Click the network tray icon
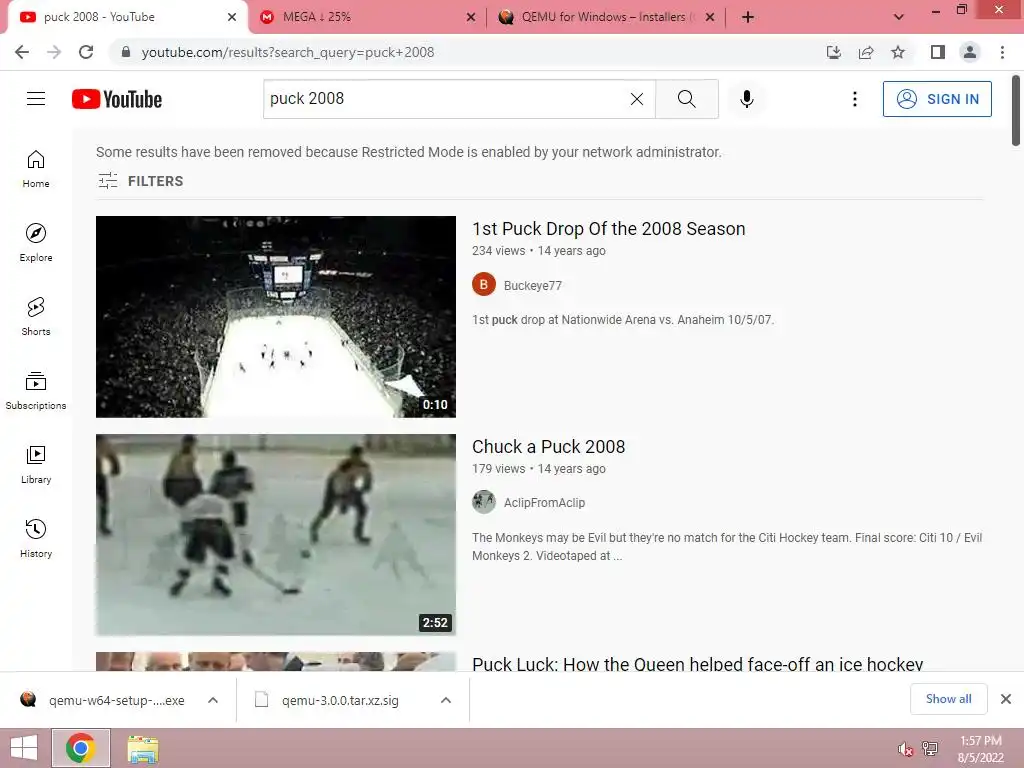Screen dimensions: 1024x768 click(x=930, y=748)
